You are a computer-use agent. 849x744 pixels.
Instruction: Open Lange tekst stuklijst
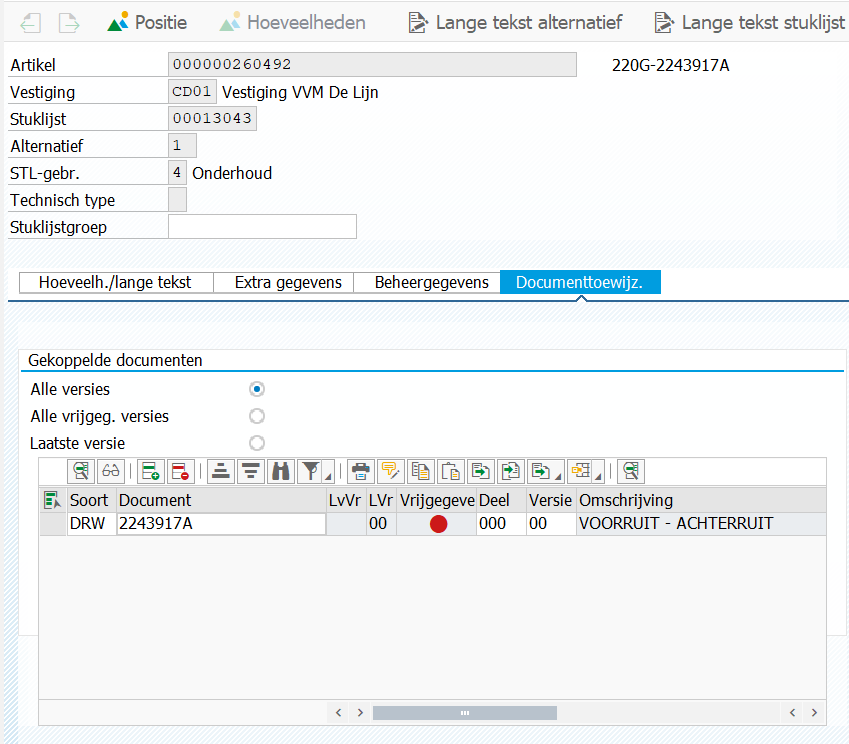pyautogui.click(x=750, y=23)
